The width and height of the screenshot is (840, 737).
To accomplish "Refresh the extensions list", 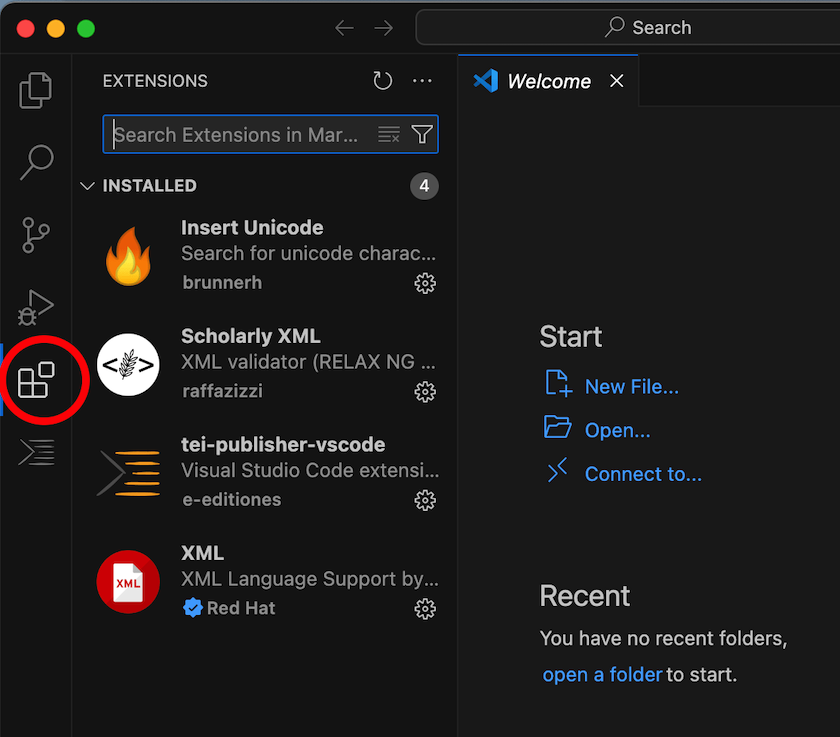I will [x=383, y=81].
